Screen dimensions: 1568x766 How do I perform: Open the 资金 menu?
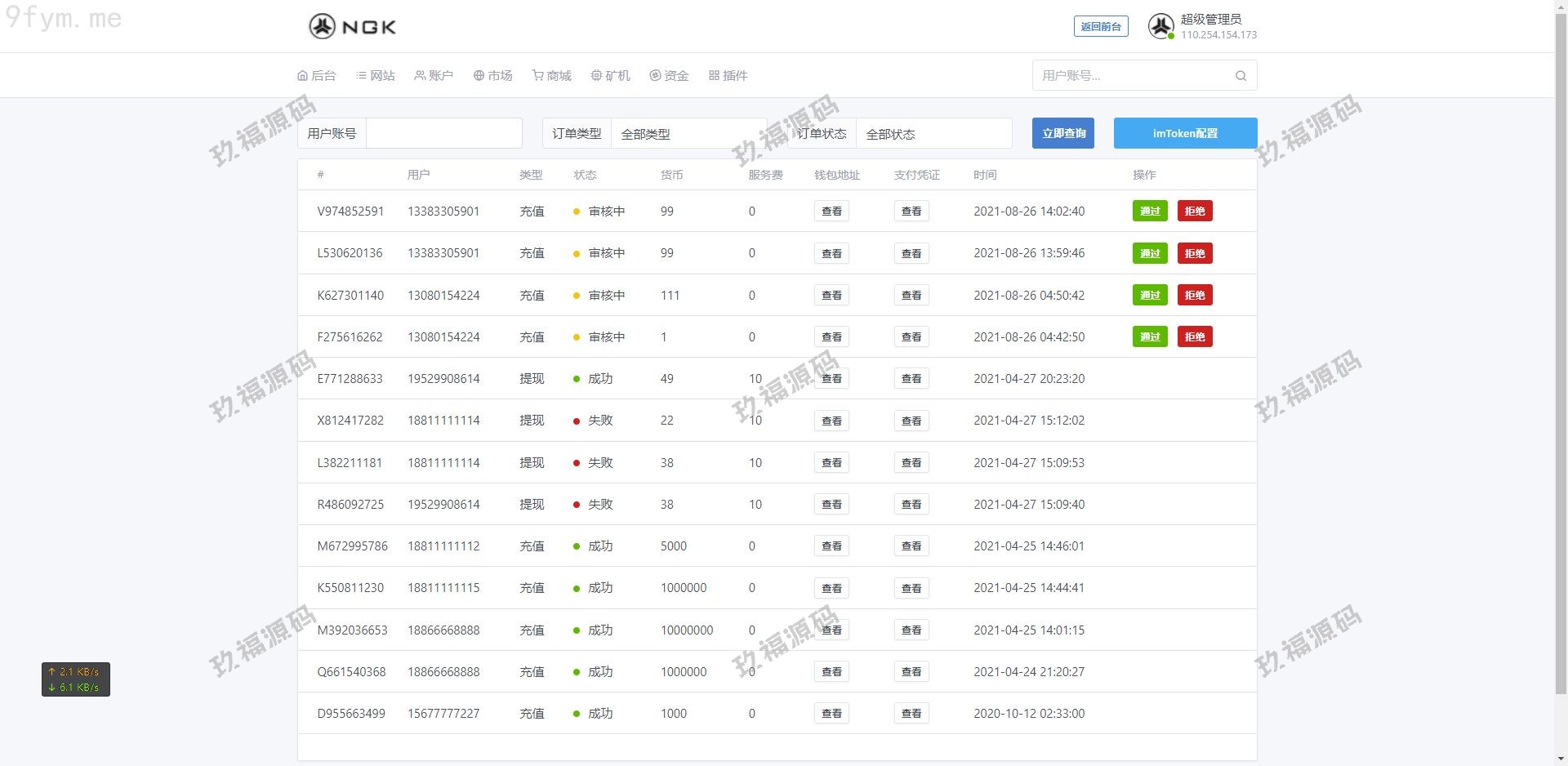670,75
